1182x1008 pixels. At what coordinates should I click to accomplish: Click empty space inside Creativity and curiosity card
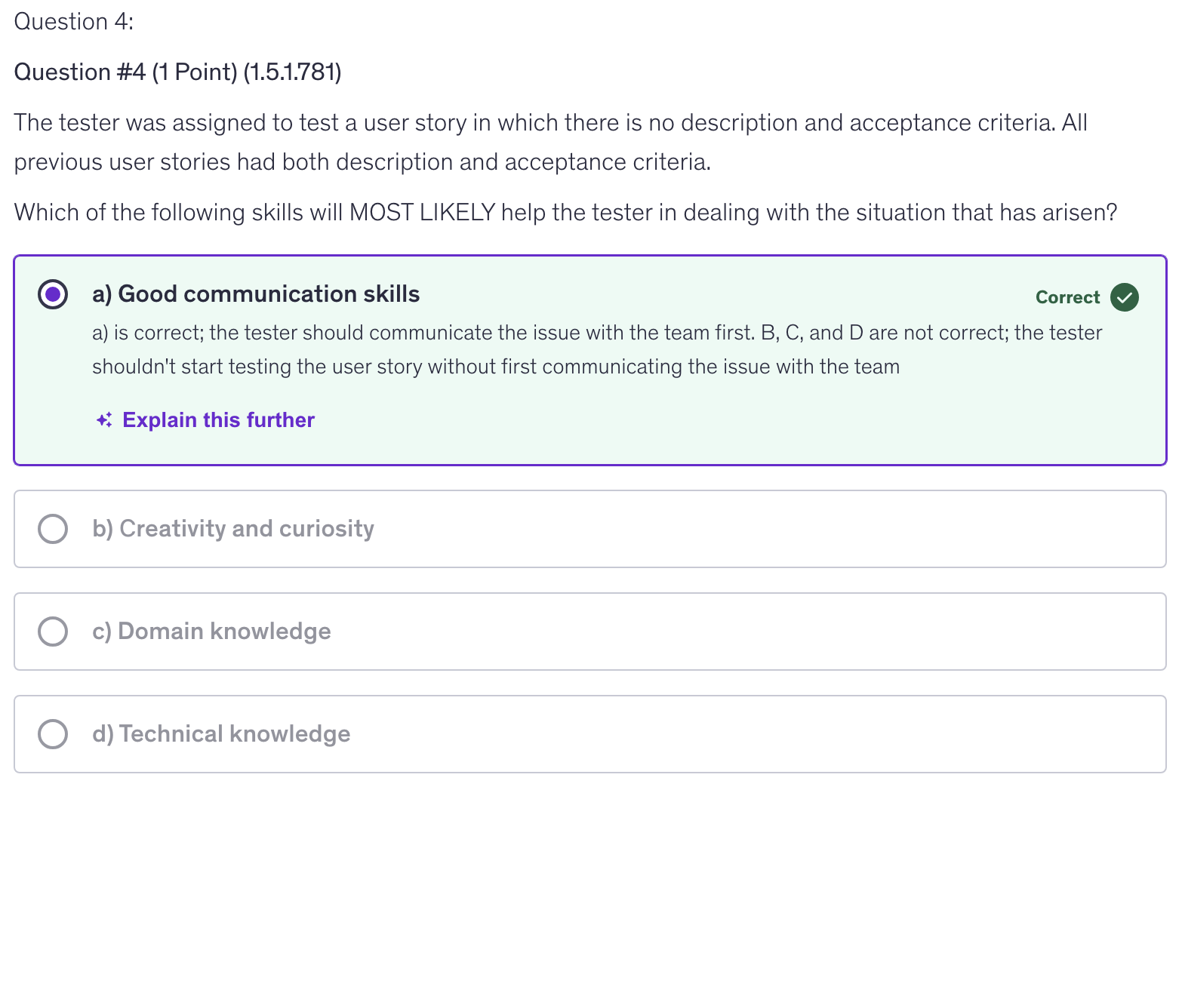point(755,529)
